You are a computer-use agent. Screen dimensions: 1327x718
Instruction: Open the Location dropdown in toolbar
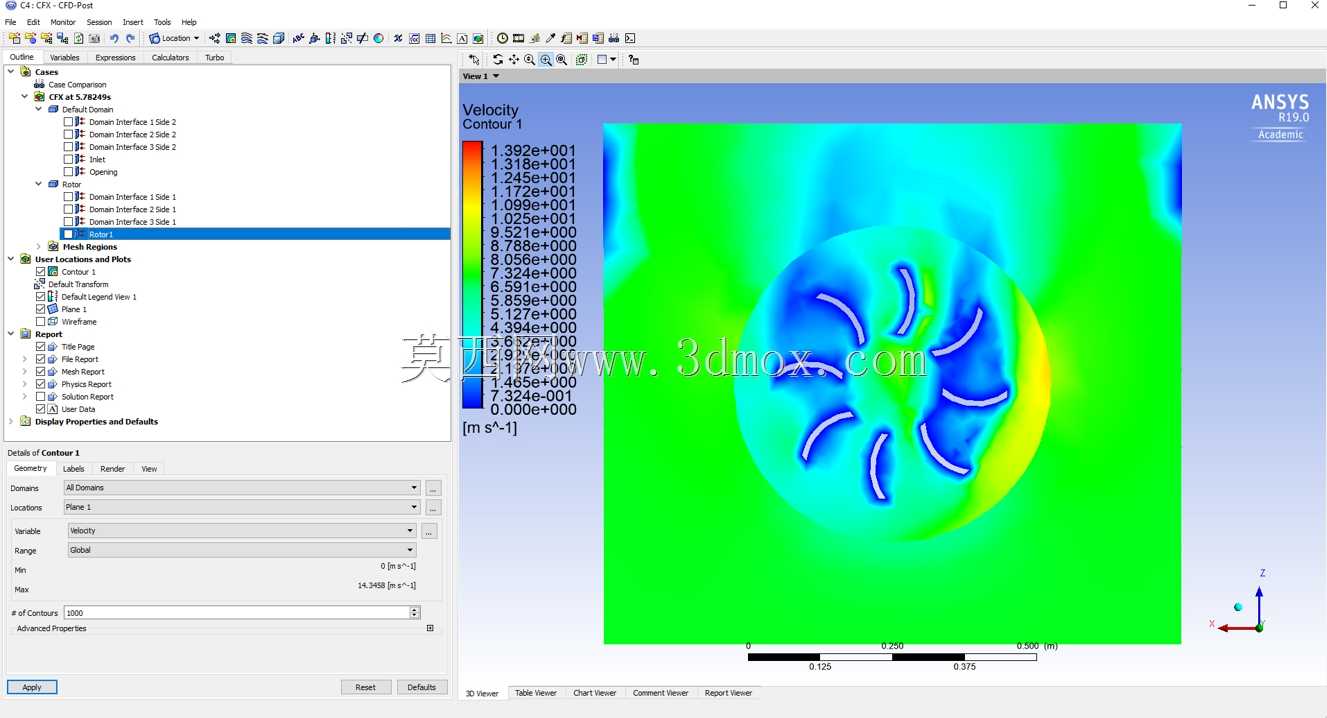175,38
